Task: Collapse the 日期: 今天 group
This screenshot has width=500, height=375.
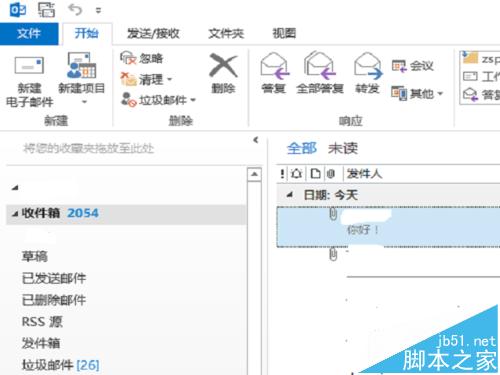Action: tap(290, 195)
